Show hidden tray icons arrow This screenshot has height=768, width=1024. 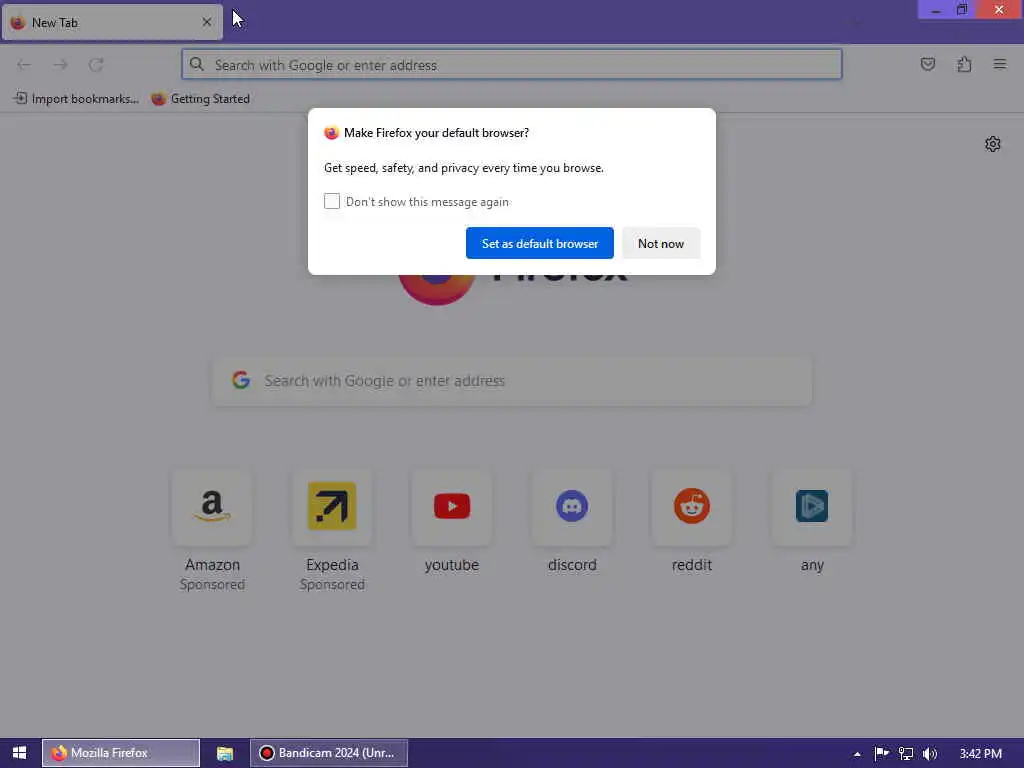[857, 754]
